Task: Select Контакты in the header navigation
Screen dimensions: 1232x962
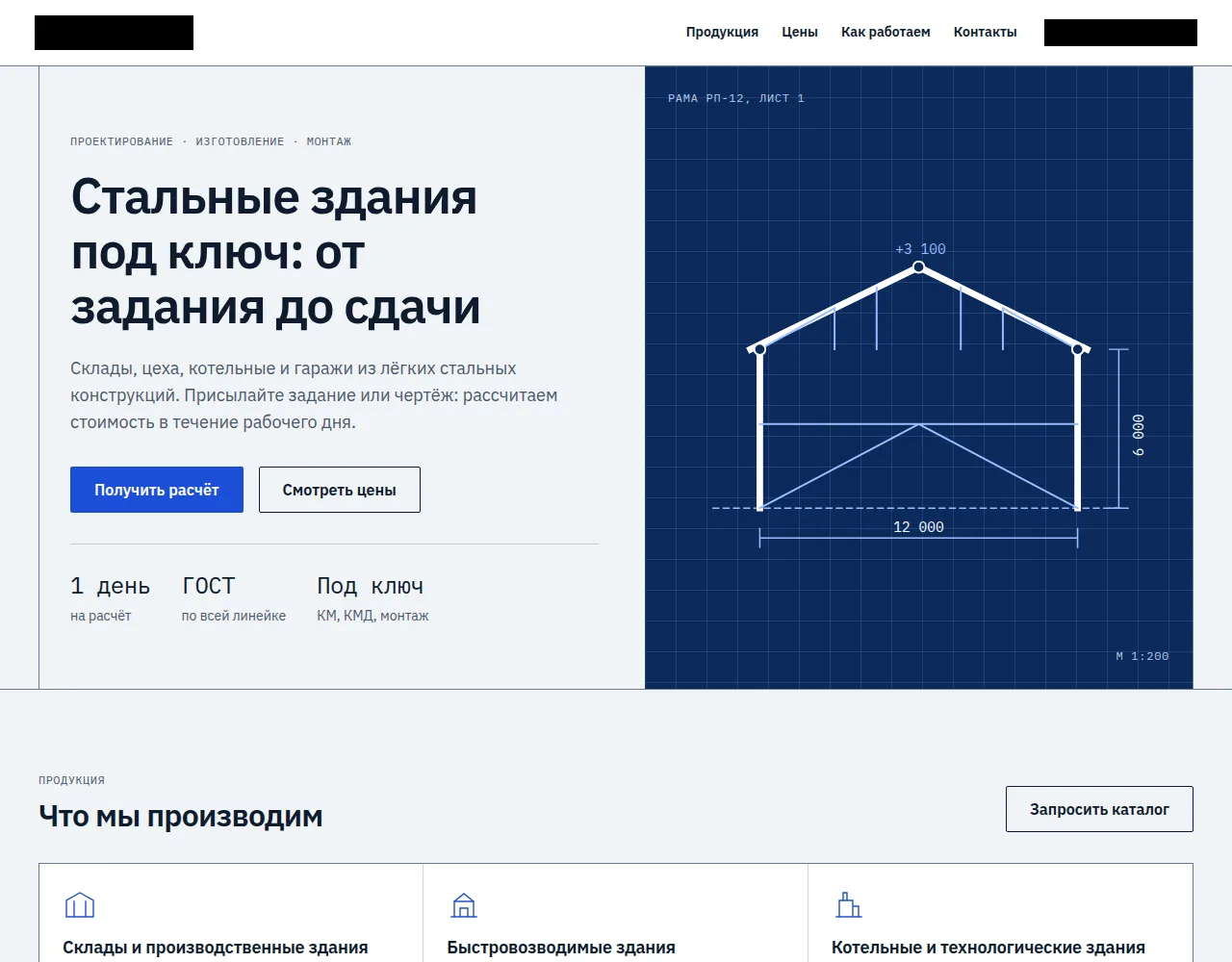Action: 985,32
